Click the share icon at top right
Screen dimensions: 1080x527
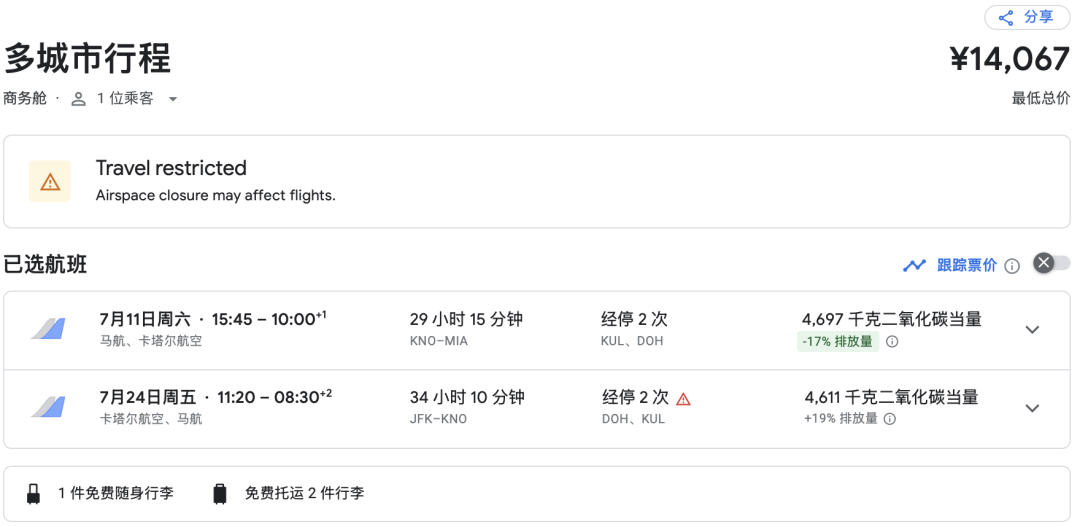(x=1007, y=18)
